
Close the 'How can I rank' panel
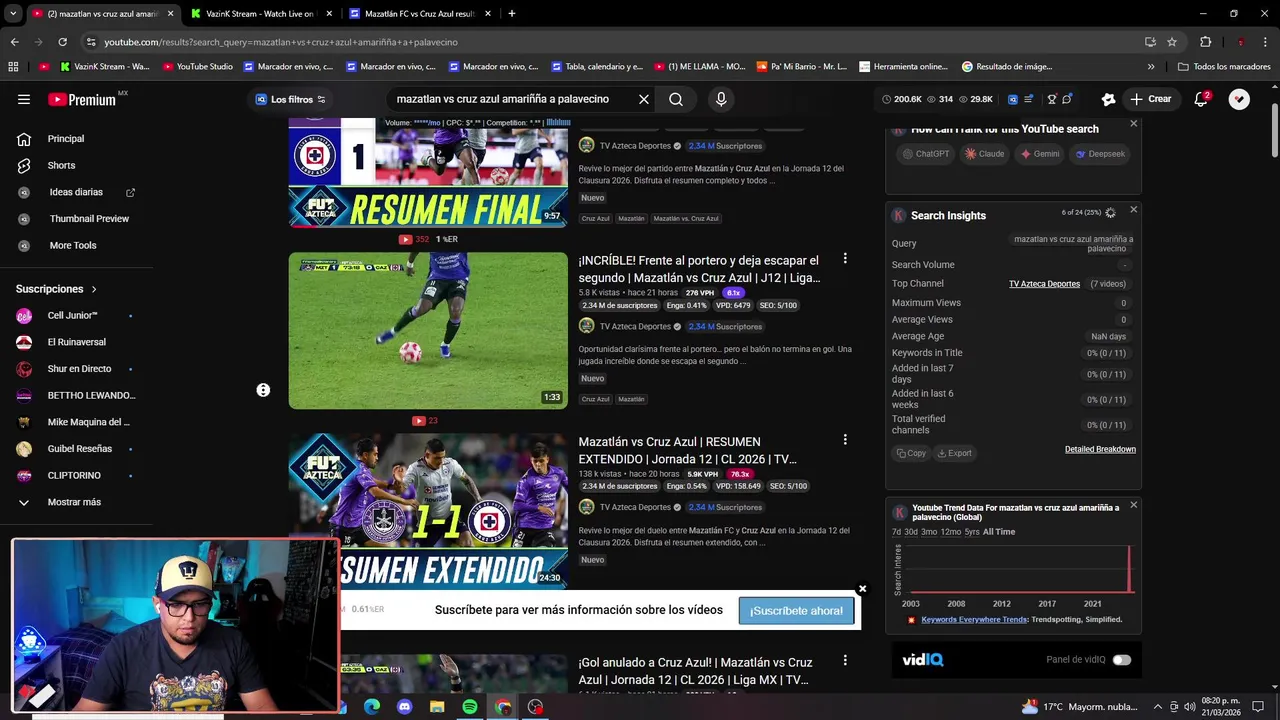1133,123
